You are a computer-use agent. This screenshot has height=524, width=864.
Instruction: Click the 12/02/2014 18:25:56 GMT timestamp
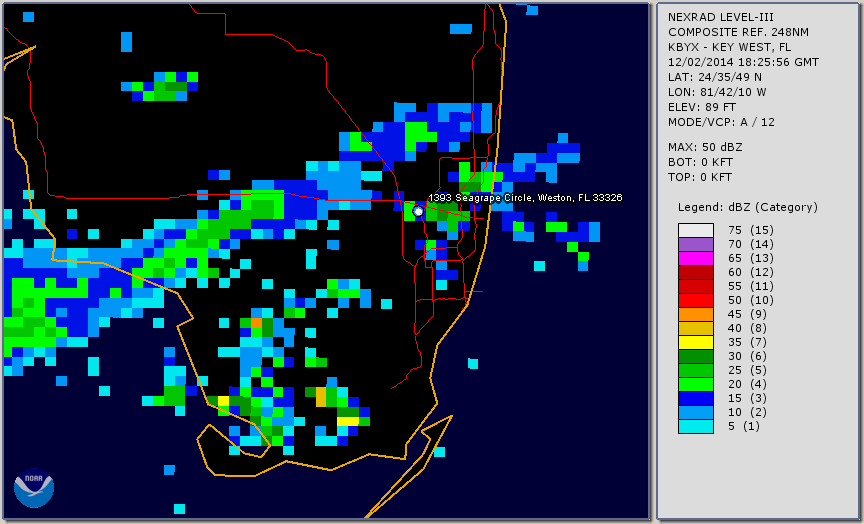(743, 62)
